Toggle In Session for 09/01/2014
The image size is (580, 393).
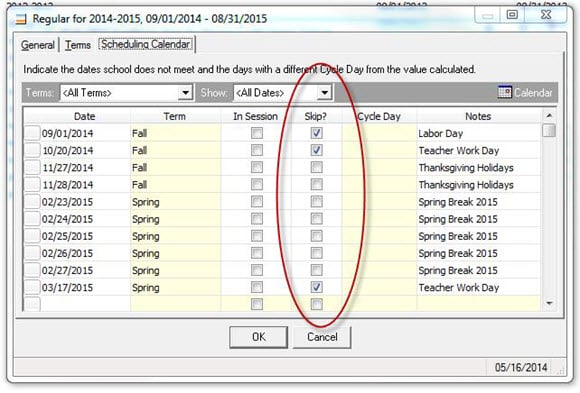[257, 133]
